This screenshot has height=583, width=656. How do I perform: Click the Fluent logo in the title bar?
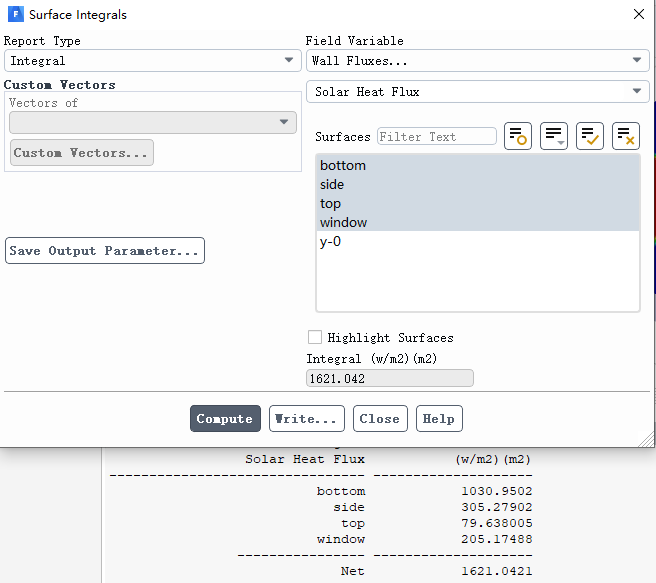(15, 15)
